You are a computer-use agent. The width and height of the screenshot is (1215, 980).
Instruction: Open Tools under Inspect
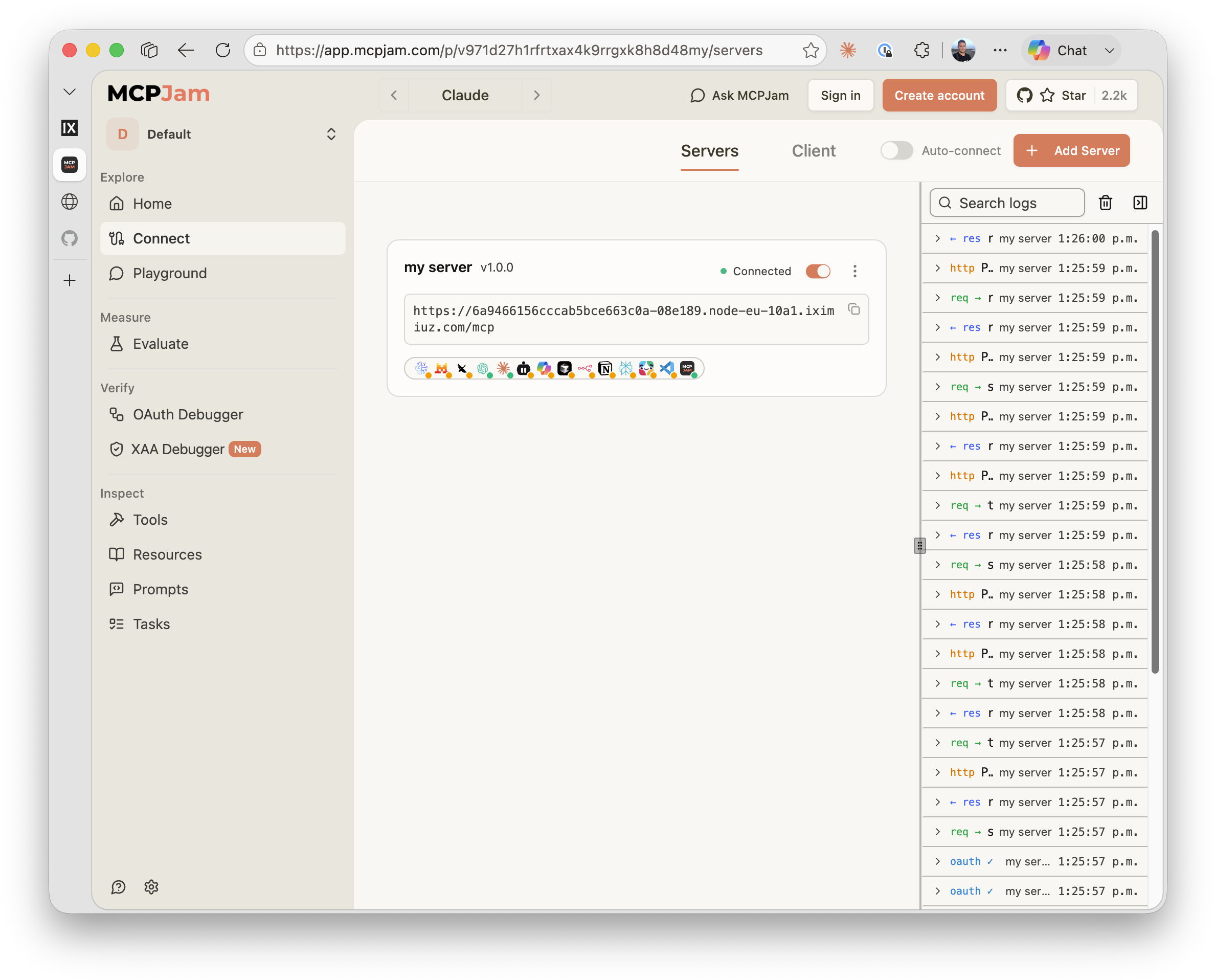coord(222,519)
